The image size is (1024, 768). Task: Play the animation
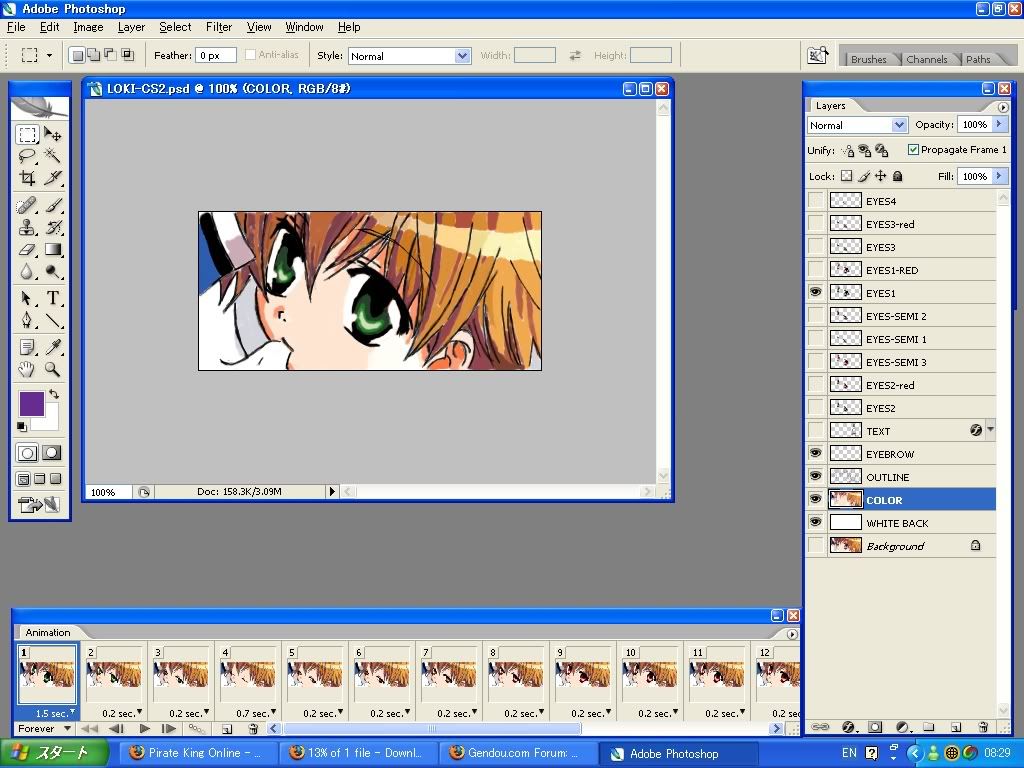pyautogui.click(x=145, y=729)
